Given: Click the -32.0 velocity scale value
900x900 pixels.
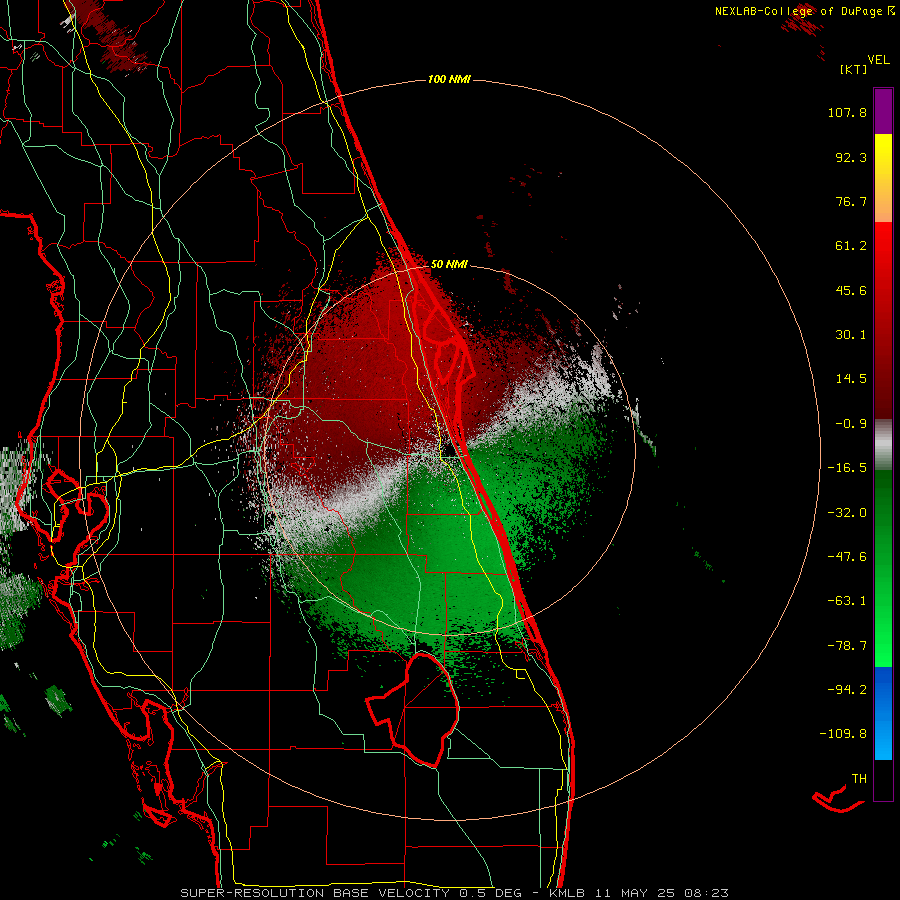Looking at the screenshot, I should 847,513.
